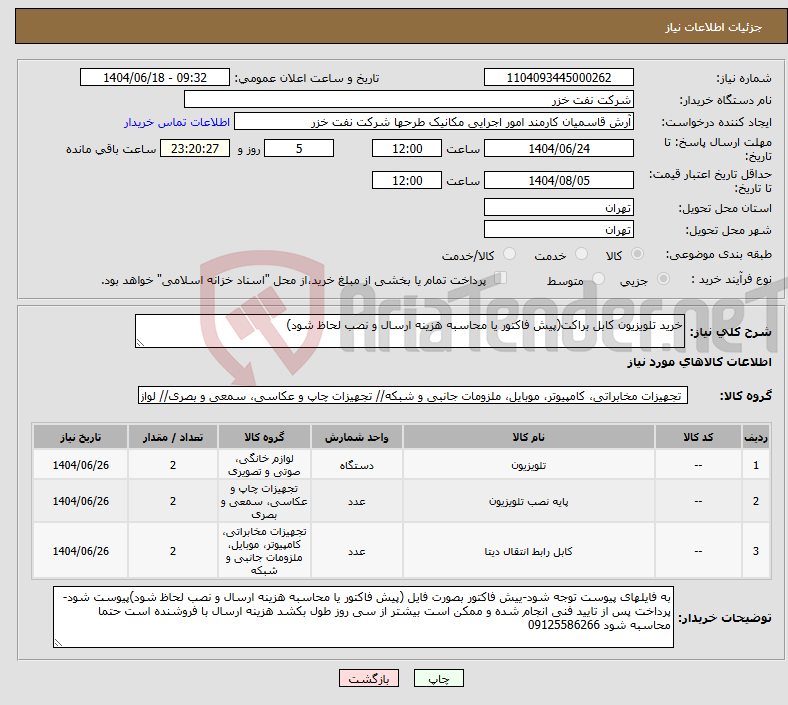Click the پایه نصب تلویزیون item cell

tap(529, 501)
